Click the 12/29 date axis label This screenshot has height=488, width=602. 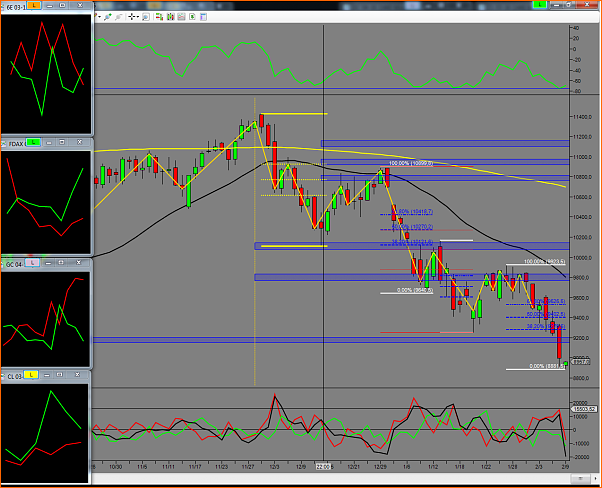coord(380,467)
